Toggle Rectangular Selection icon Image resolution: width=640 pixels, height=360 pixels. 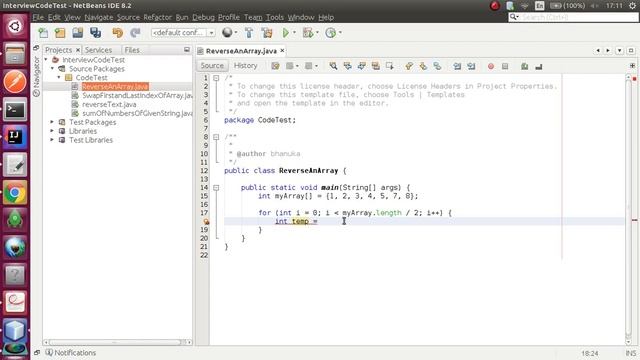click(x=390, y=66)
